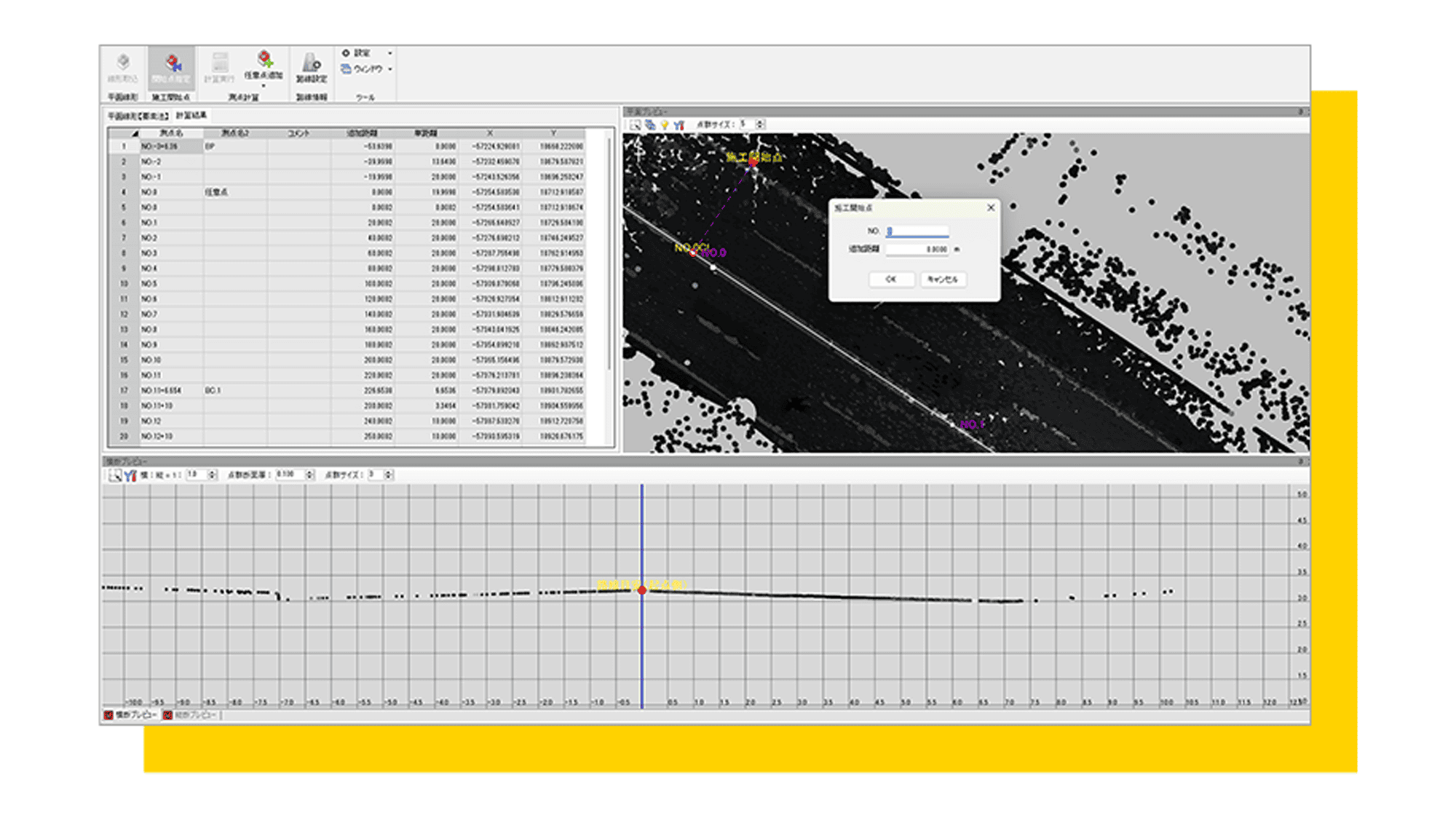Click zoom-window icon in cross-section preview toolbar

pyautogui.click(x=115, y=475)
